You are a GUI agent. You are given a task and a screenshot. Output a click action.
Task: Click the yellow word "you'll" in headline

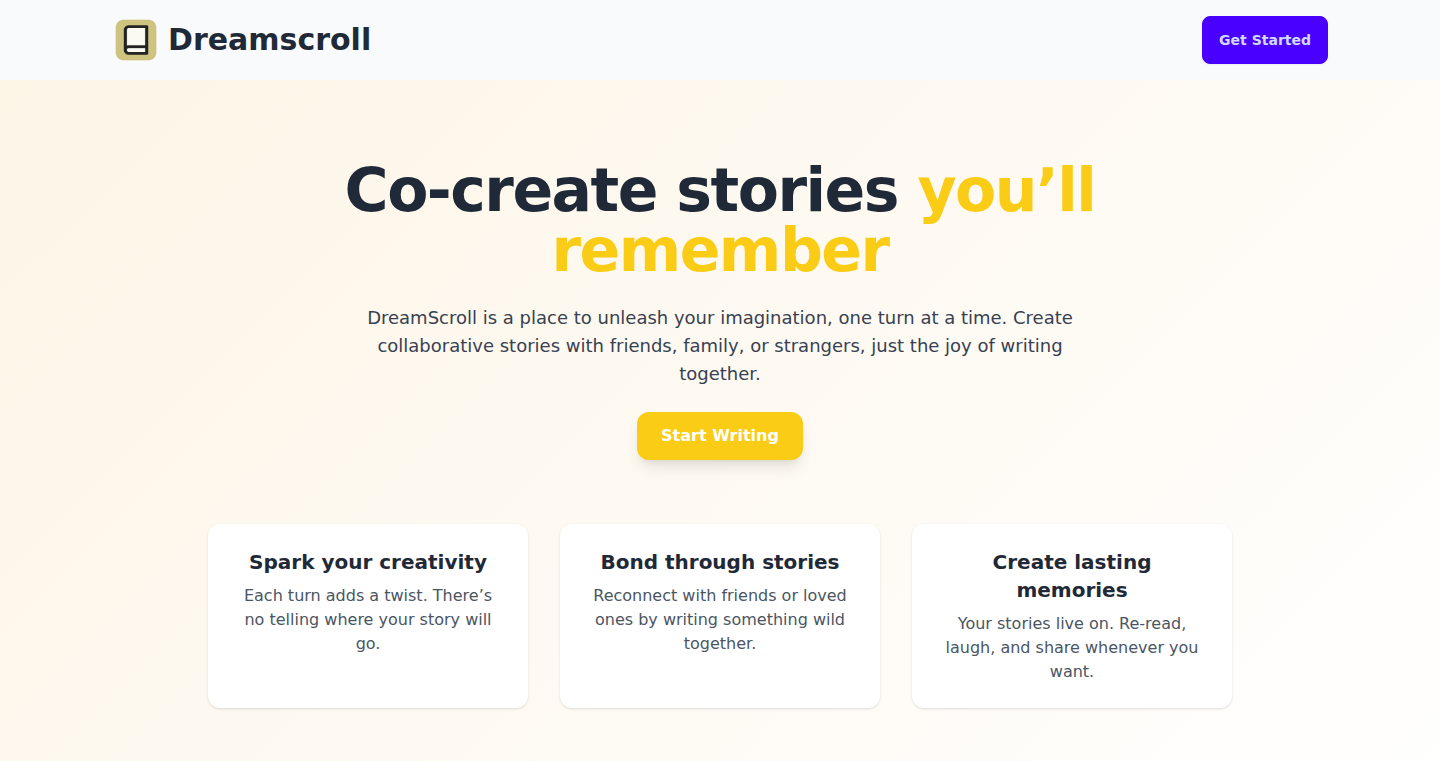click(x=1006, y=190)
